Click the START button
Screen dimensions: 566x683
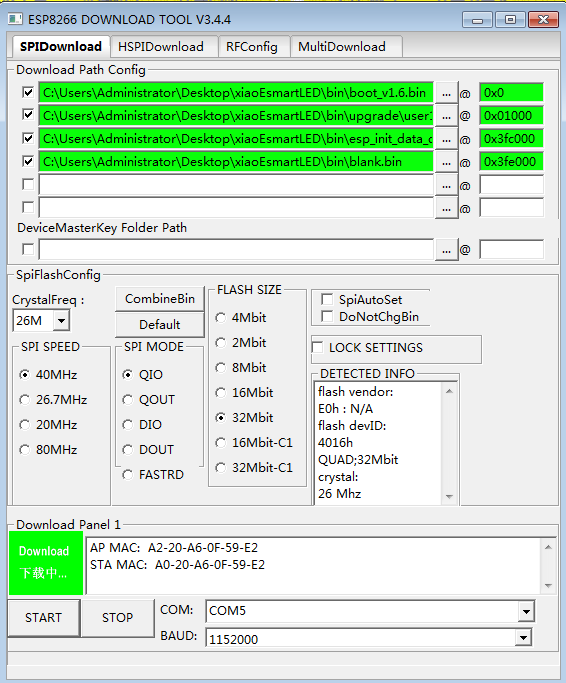44,618
